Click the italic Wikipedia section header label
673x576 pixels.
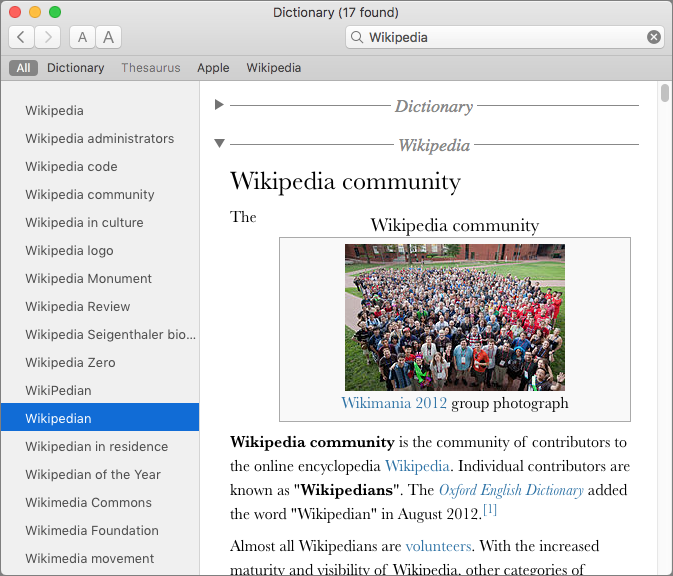[434, 145]
